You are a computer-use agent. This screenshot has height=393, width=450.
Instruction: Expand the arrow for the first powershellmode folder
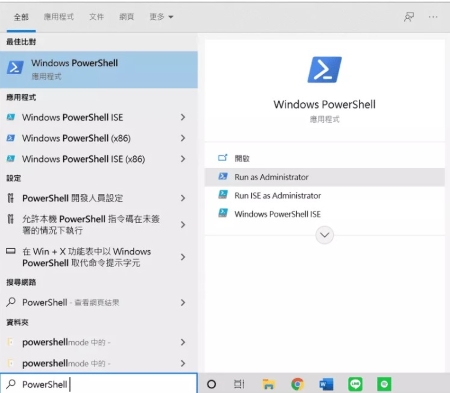[183, 342]
